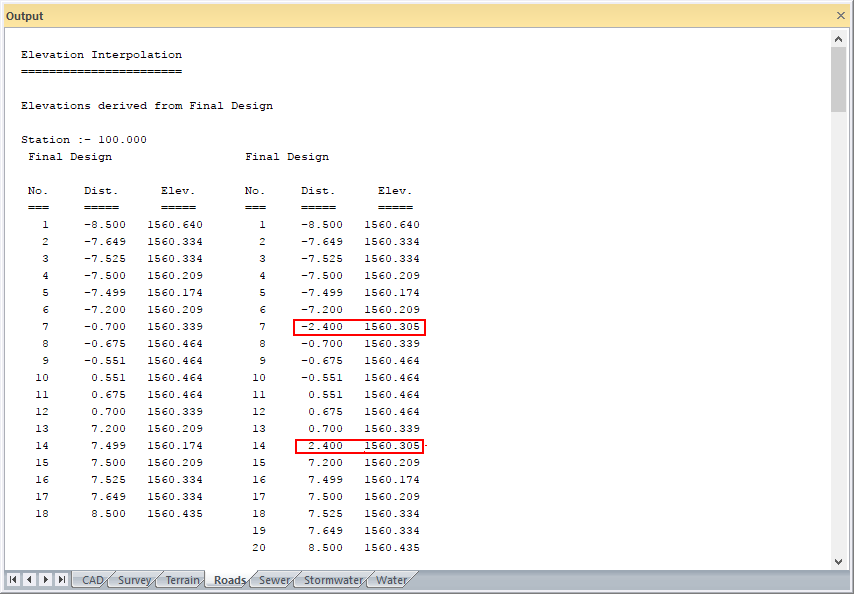Image resolution: width=854 pixels, height=594 pixels.
Task: Click the scroll up arrow
Action: tap(838, 38)
